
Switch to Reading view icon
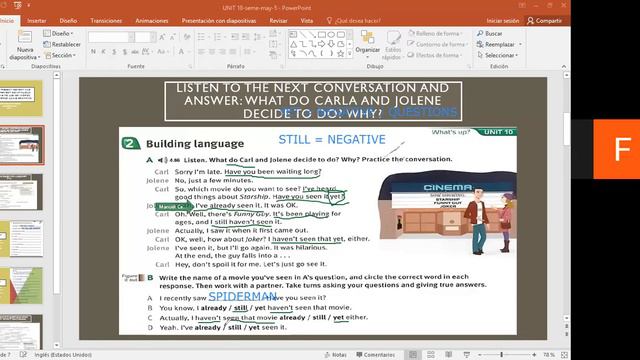point(449,355)
